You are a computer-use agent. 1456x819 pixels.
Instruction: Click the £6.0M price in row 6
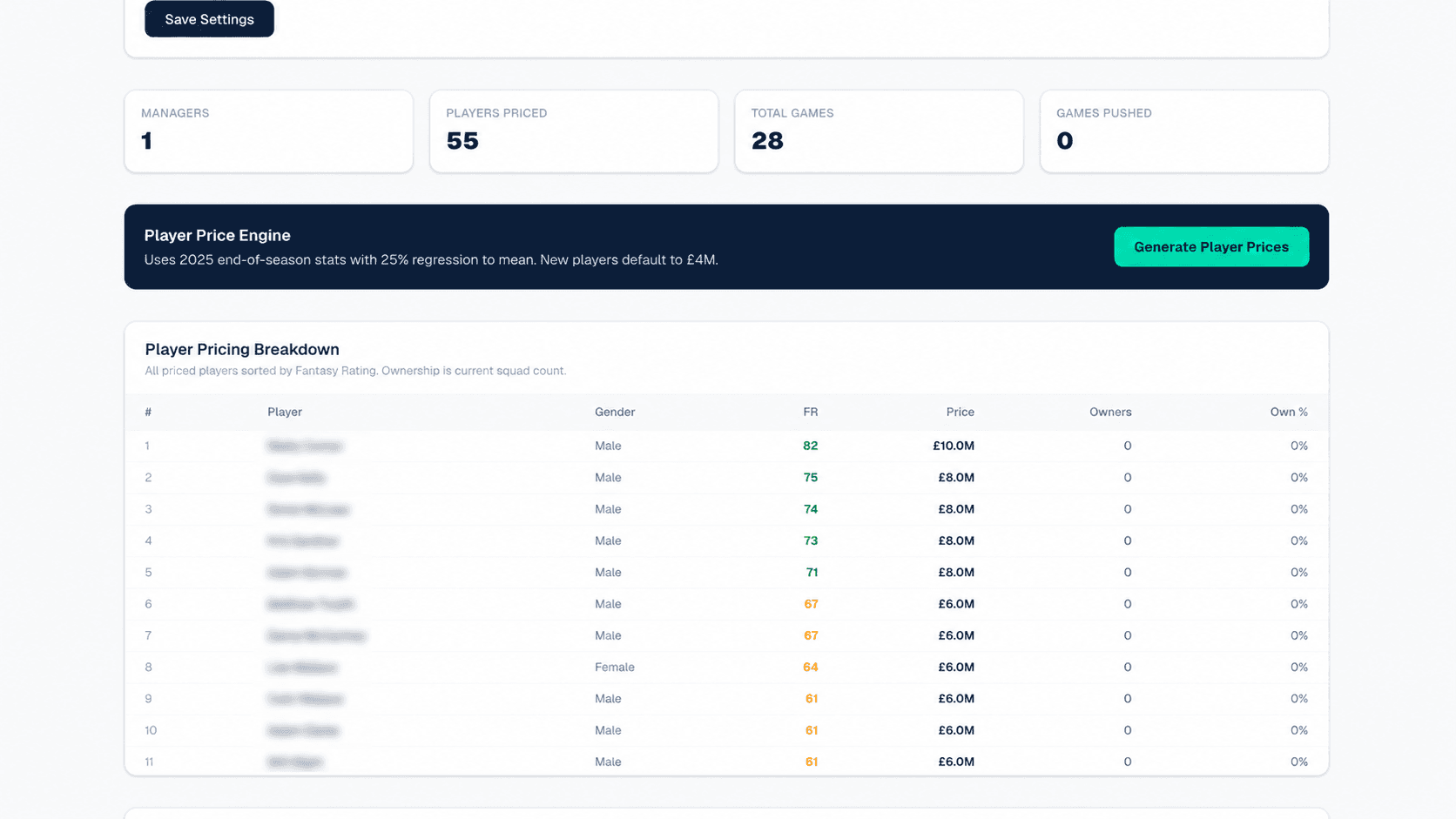pyautogui.click(x=956, y=604)
